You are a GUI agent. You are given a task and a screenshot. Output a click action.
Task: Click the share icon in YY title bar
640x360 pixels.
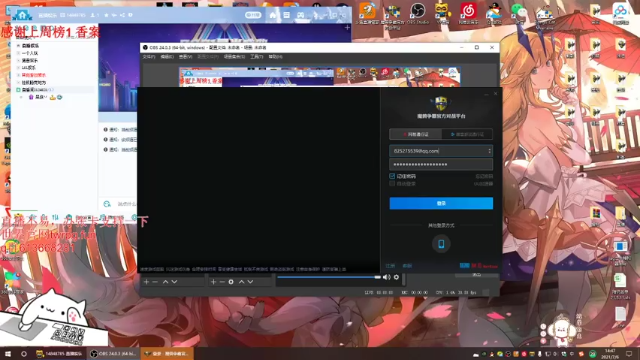coord(122,15)
